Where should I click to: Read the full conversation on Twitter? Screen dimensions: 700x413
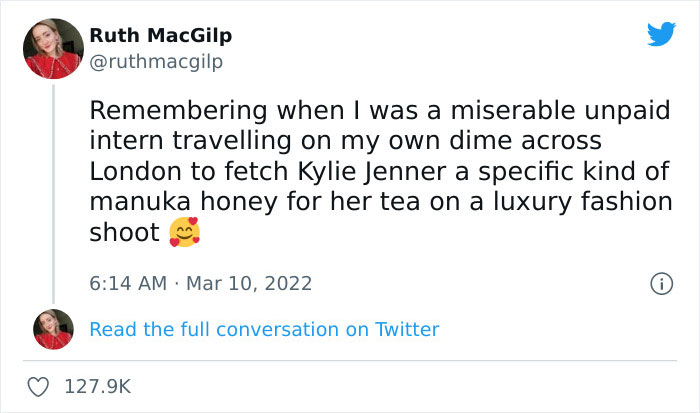pos(264,329)
